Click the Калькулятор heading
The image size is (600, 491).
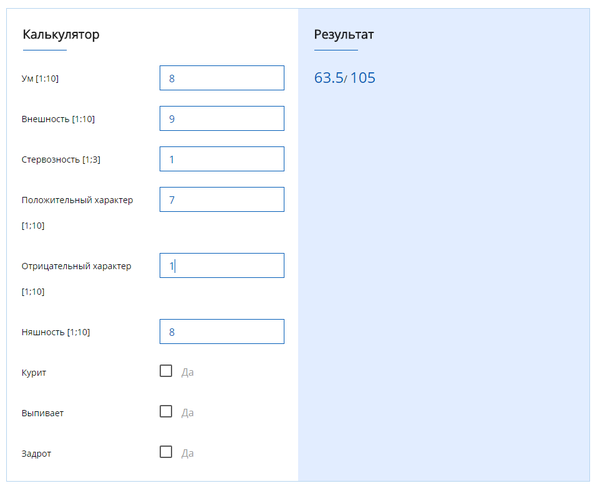[61, 35]
